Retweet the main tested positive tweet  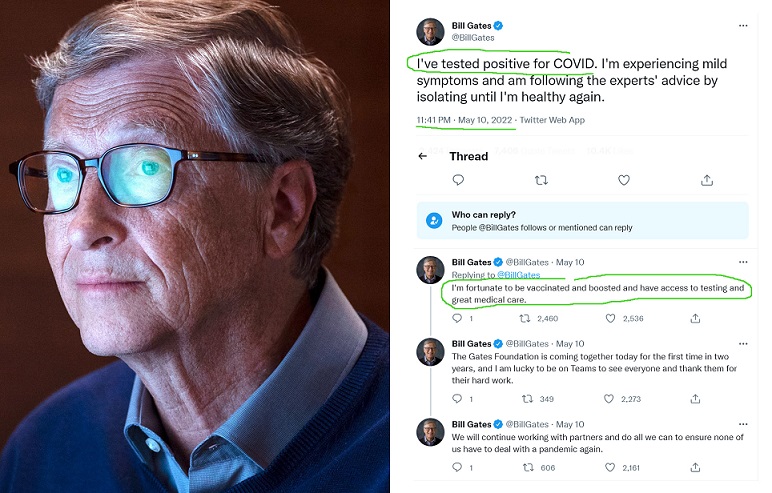point(541,180)
